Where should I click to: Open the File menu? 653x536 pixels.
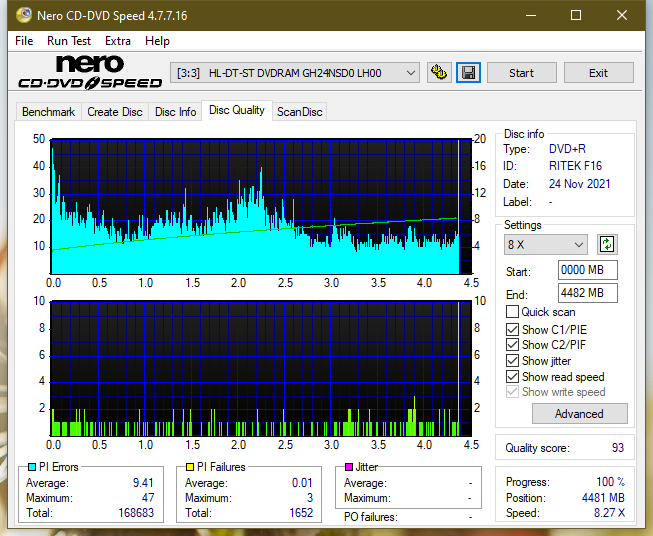24,41
